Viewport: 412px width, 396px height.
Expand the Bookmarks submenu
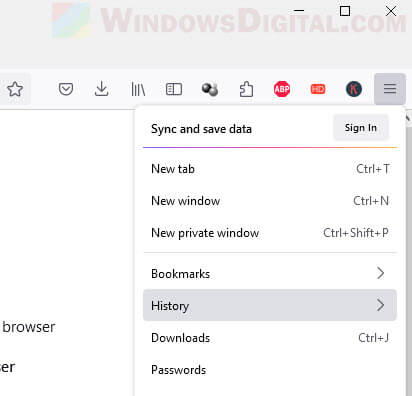pos(270,274)
